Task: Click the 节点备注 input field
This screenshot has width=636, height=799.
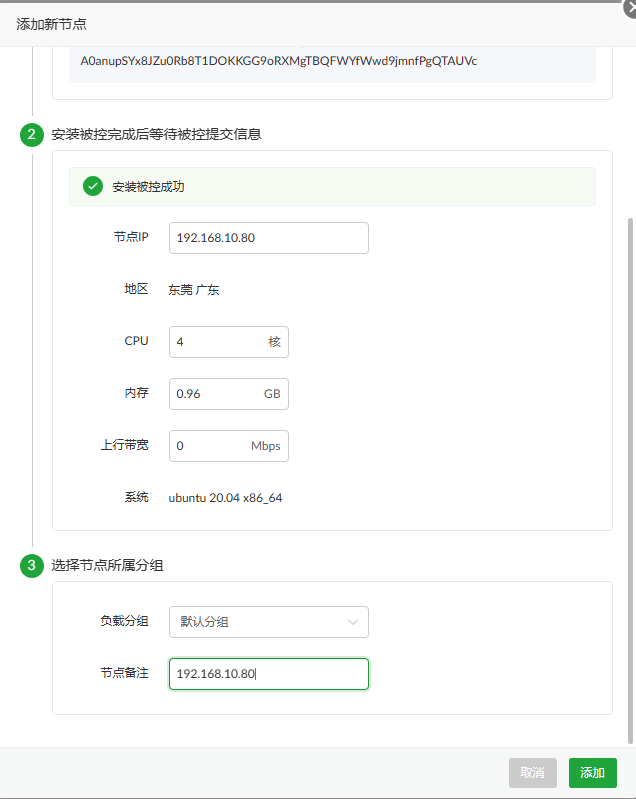Action: click(269, 674)
